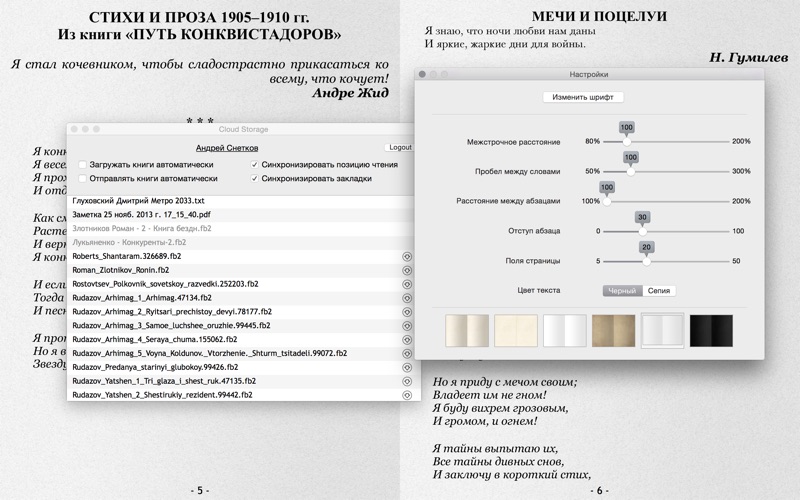Click the 'Изменить шрифт' button
This screenshot has width=800, height=500.
[583, 97]
